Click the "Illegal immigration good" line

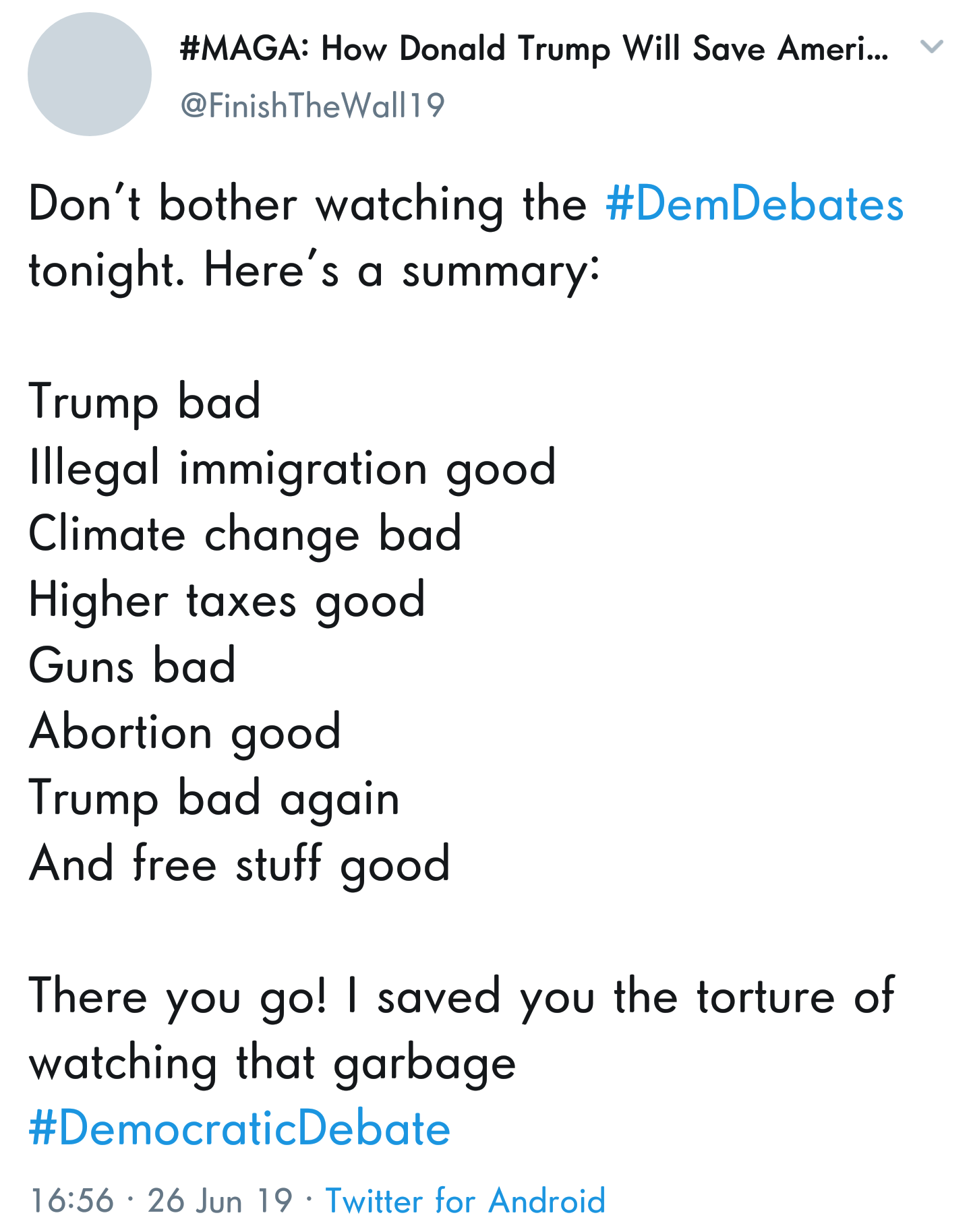point(292,468)
